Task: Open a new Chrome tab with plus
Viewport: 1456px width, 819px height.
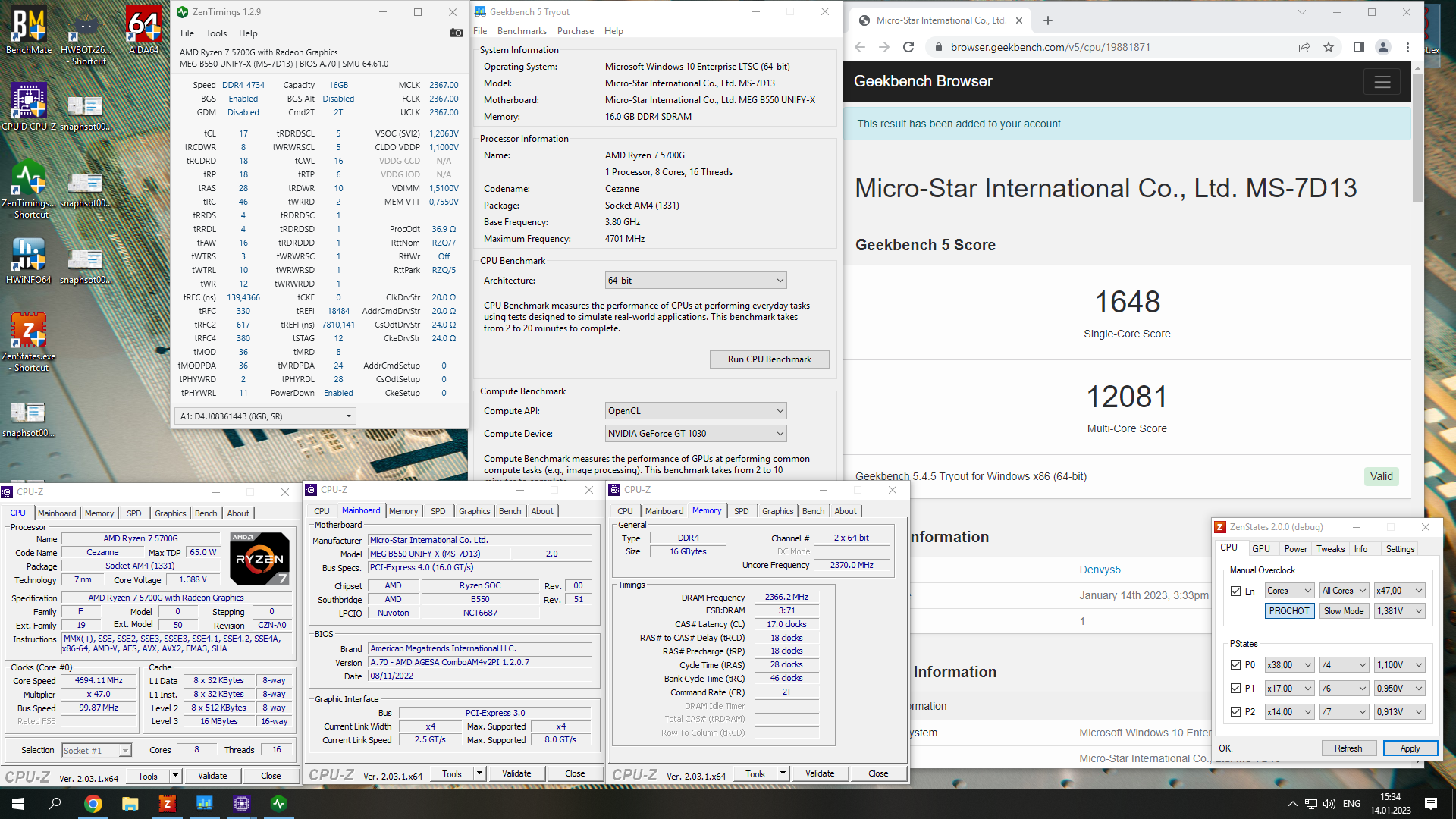Action: coord(1047,20)
